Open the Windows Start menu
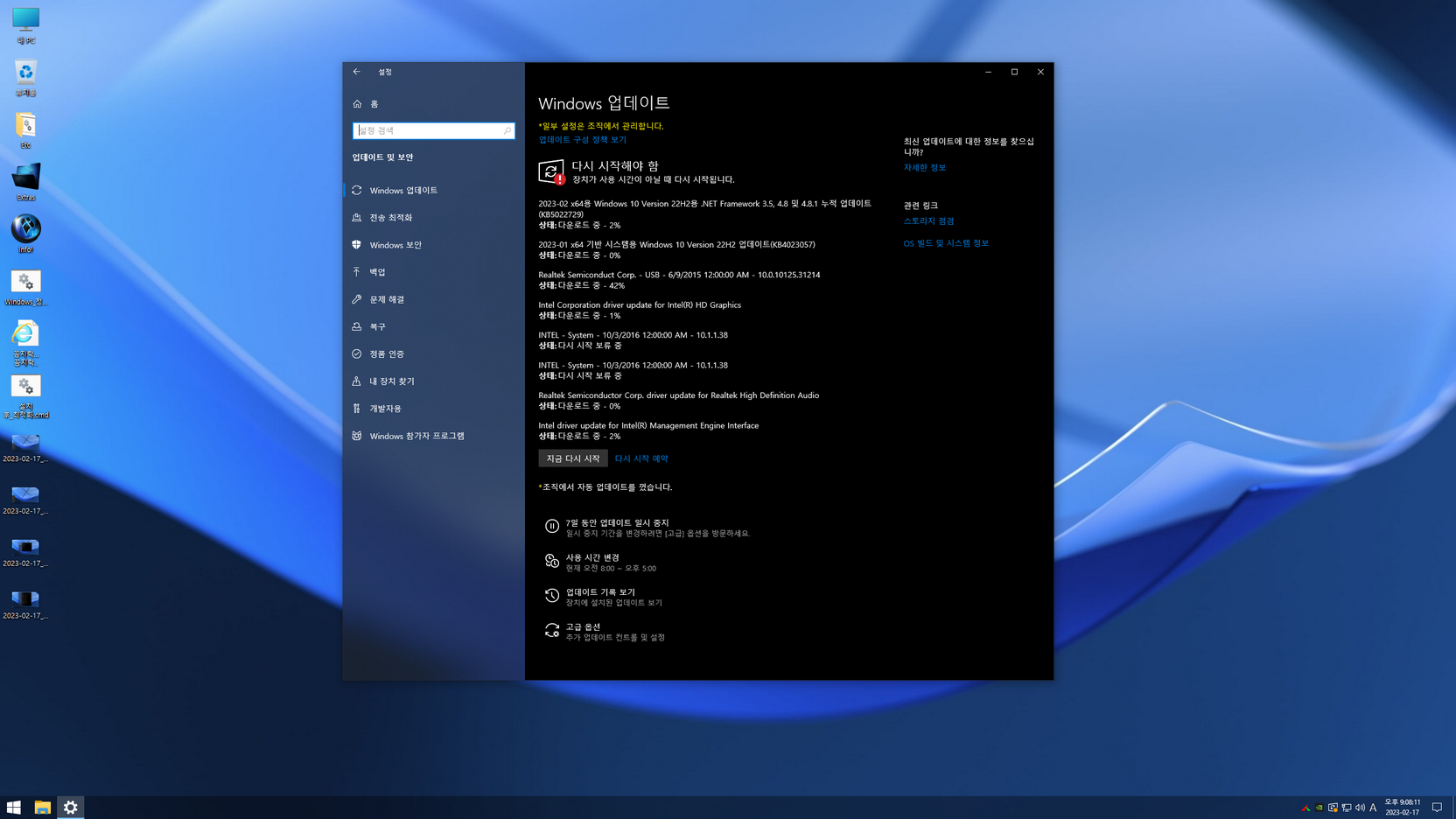The image size is (1456, 819). click(14, 807)
